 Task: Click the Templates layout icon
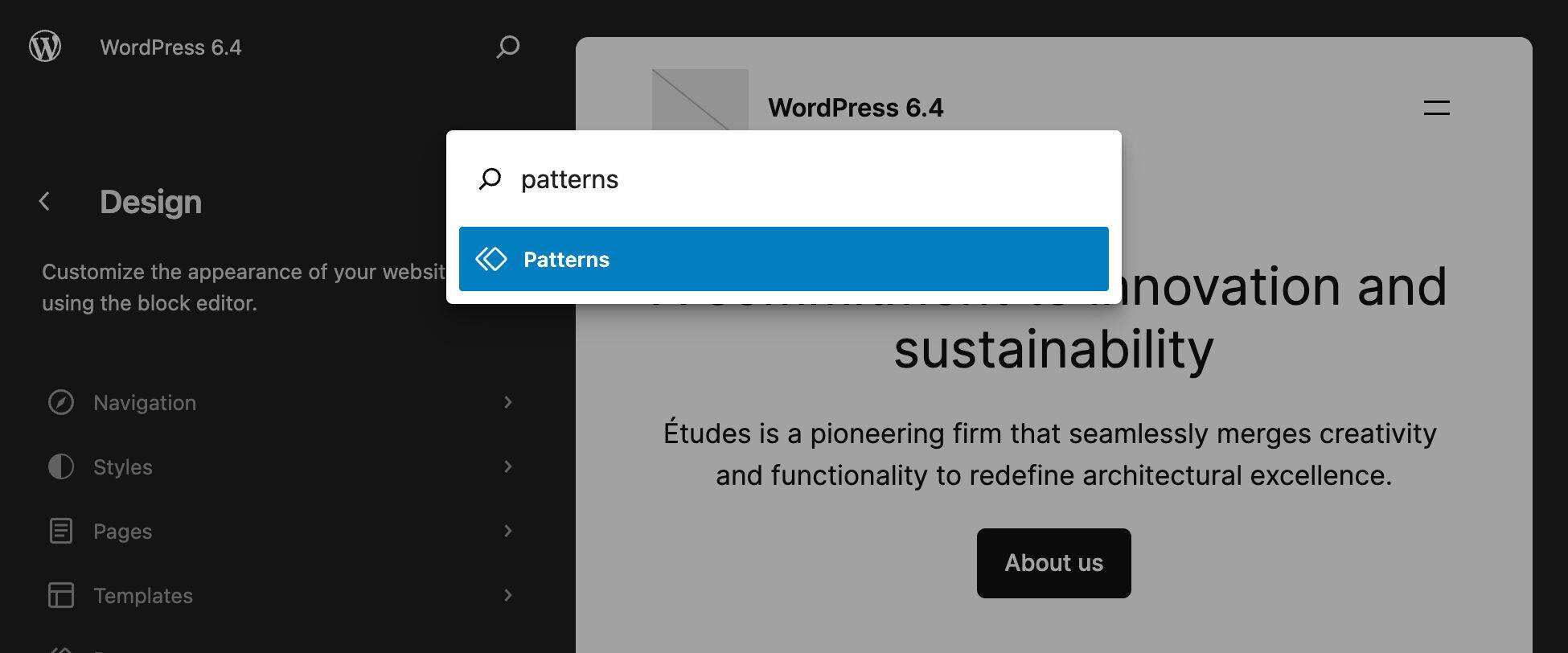pos(61,595)
